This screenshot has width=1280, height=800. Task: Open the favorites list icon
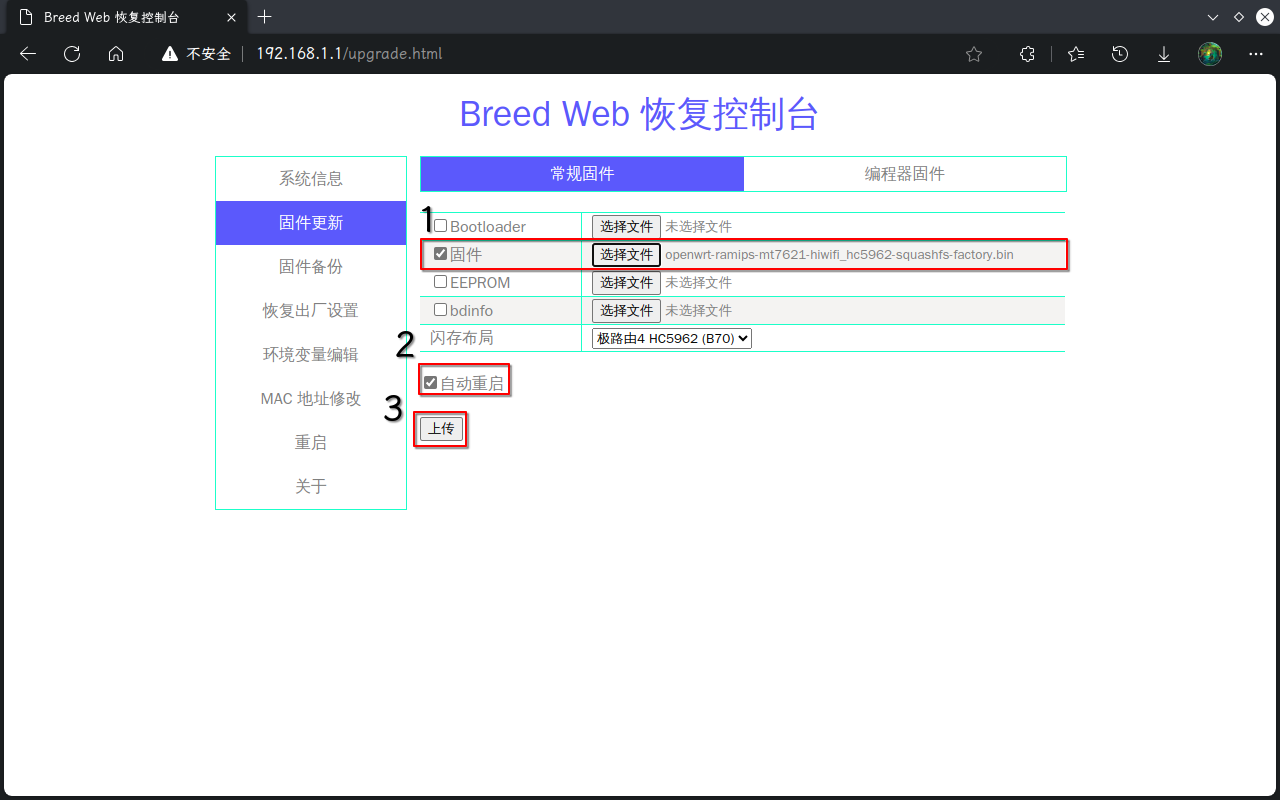click(x=1076, y=54)
